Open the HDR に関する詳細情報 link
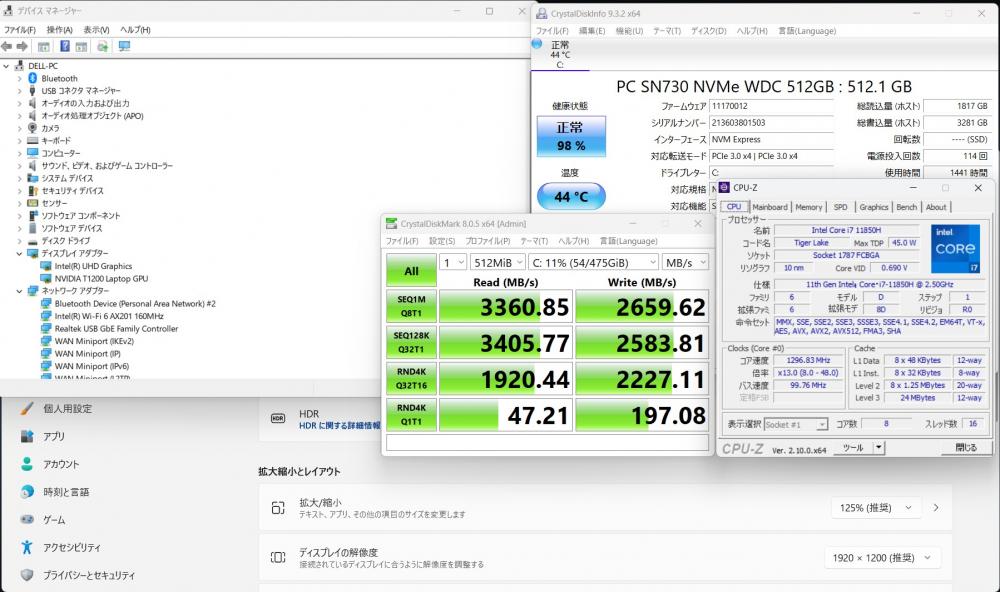Screen dimensions: 1000x592 pyautogui.click(x=340, y=426)
